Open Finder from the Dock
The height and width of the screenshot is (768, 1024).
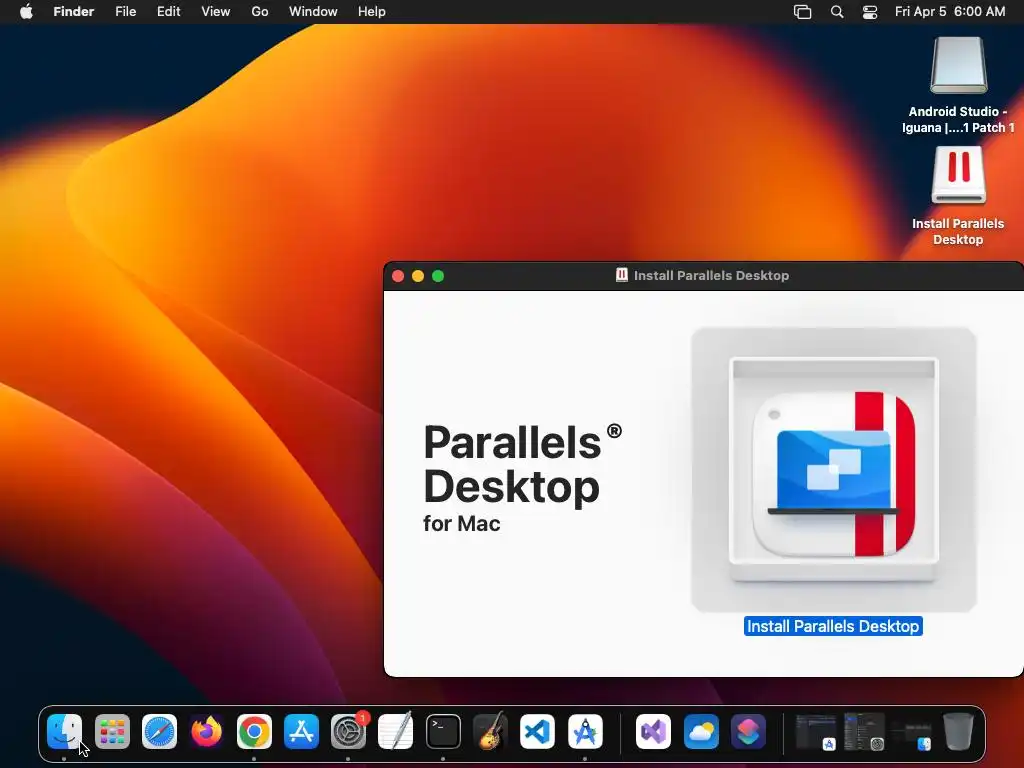[x=65, y=731]
